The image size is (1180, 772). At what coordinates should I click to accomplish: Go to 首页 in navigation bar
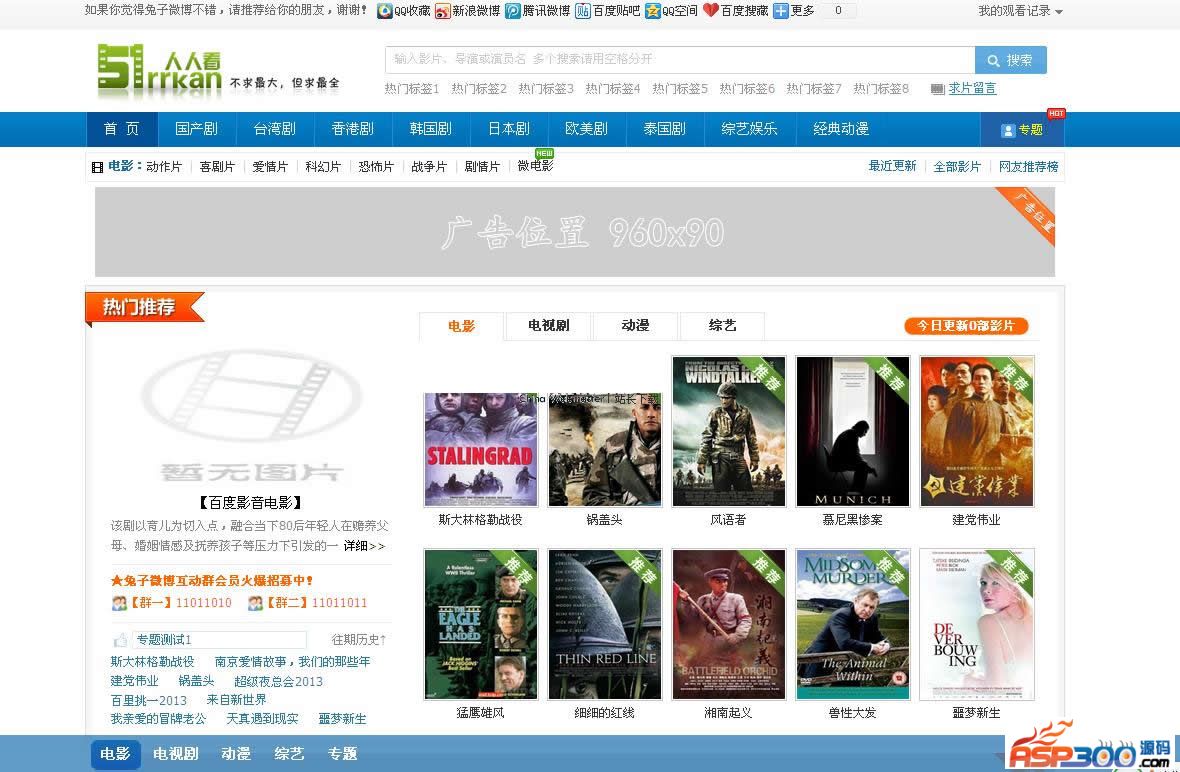[122, 129]
